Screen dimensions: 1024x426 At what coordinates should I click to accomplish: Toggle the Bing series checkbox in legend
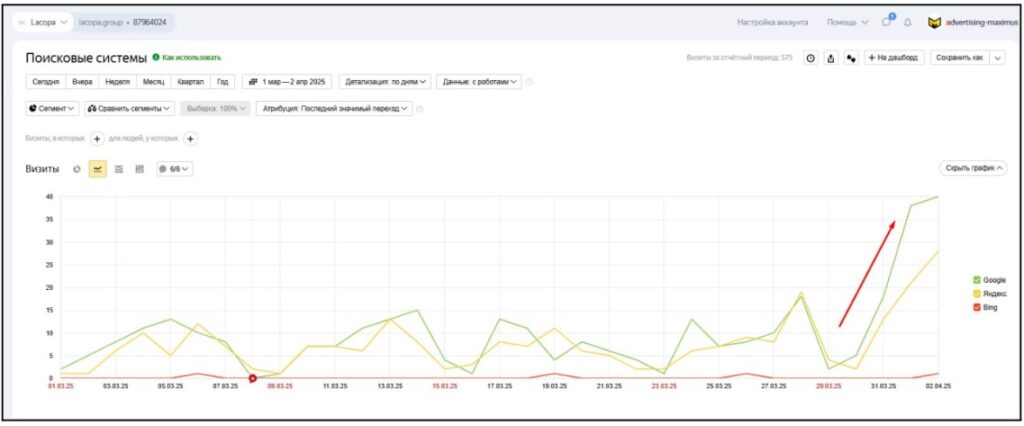click(x=975, y=308)
